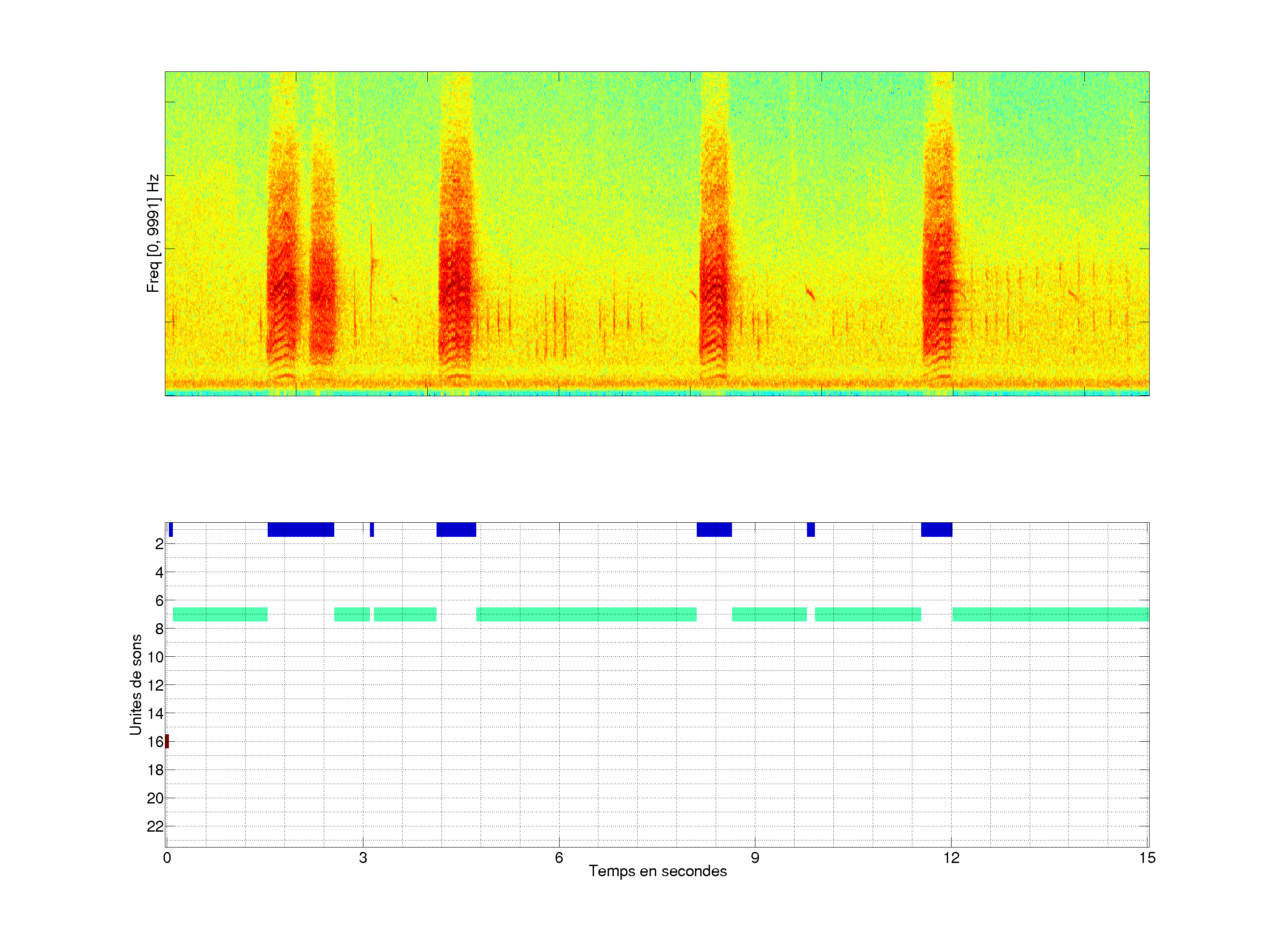Click the longest green bar around 6 seconds
Screen dimensions: 1270x952
586,614
